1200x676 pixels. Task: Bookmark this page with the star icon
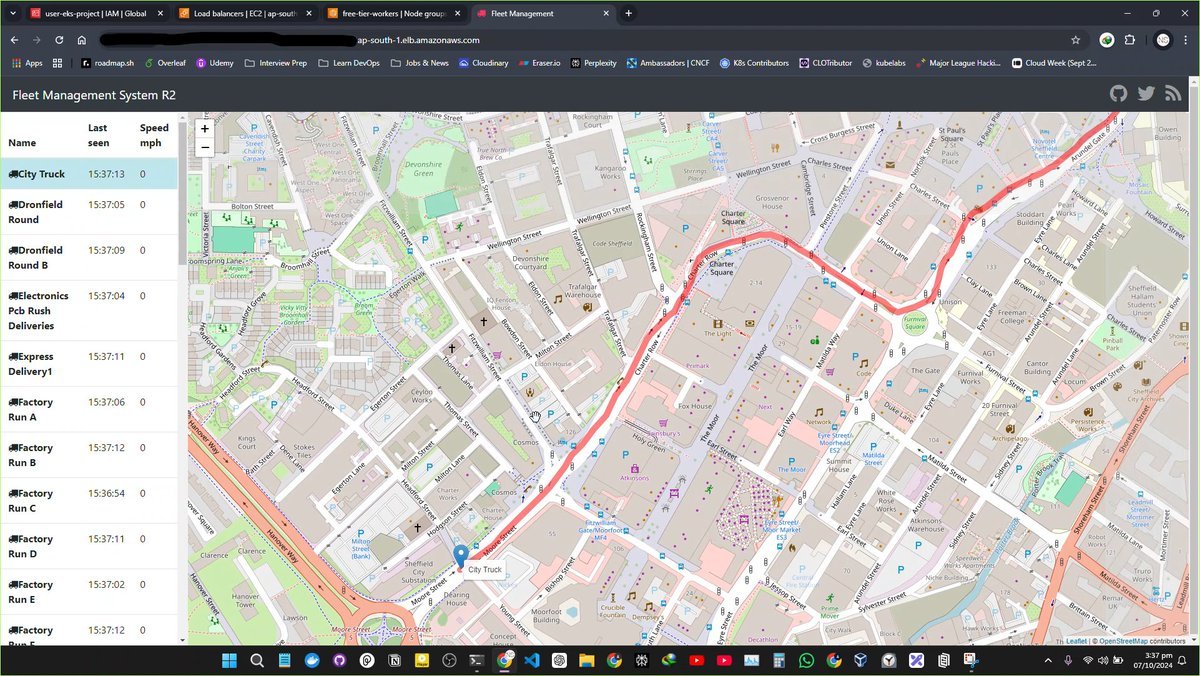point(1075,40)
